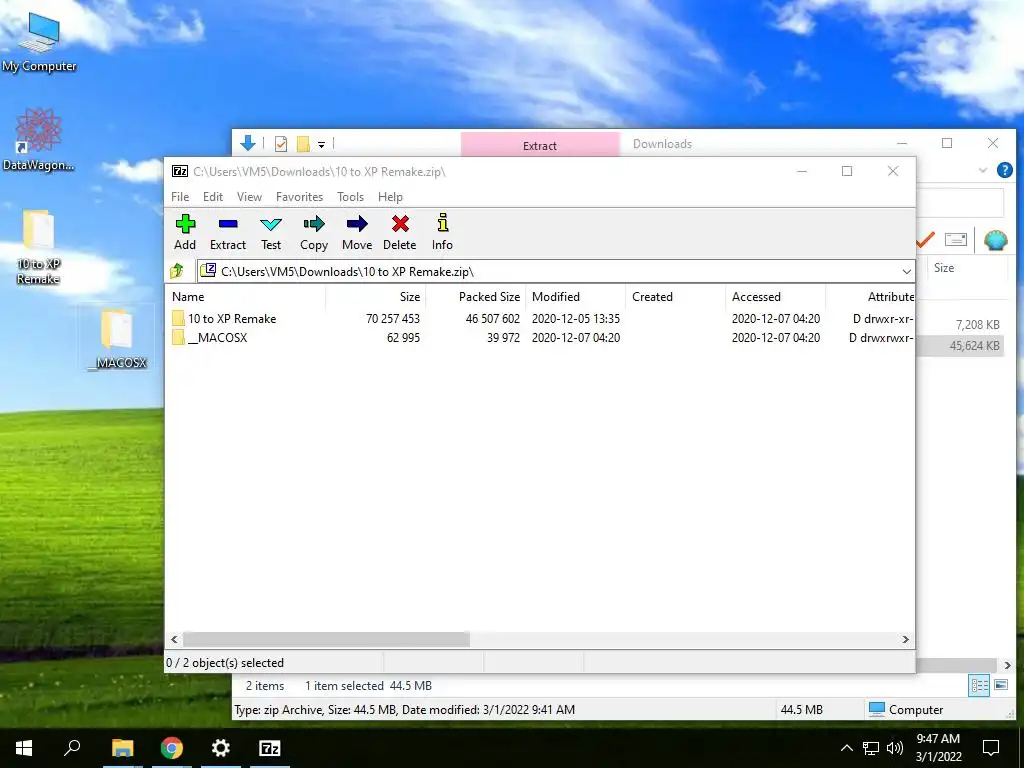
Task: Click the Explorer help question mark icon
Action: [1004, 170]
